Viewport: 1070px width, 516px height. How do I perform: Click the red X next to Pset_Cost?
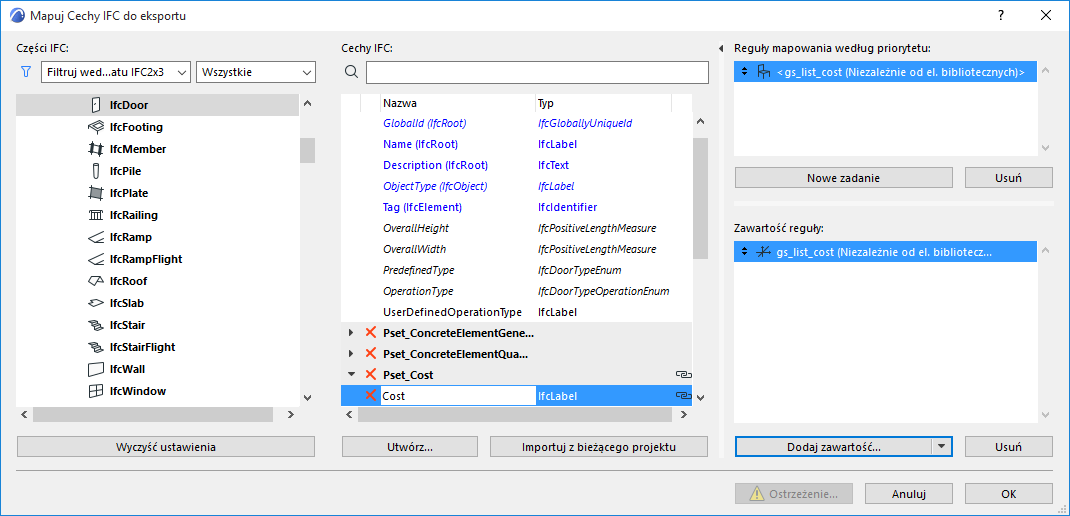pyautogui.click(x=371, y=374)
